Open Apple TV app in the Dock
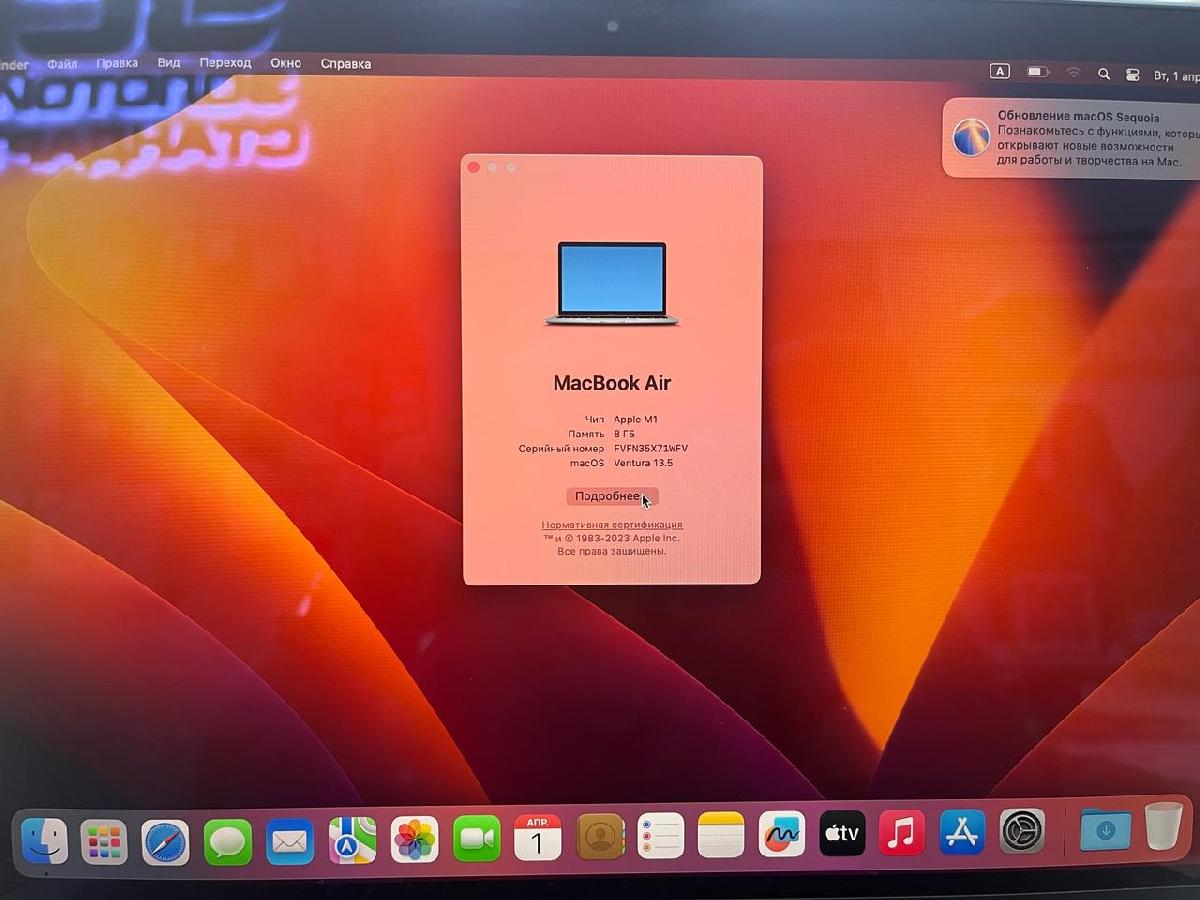Viewport: 1200px width, 900px height. point(843,832)
